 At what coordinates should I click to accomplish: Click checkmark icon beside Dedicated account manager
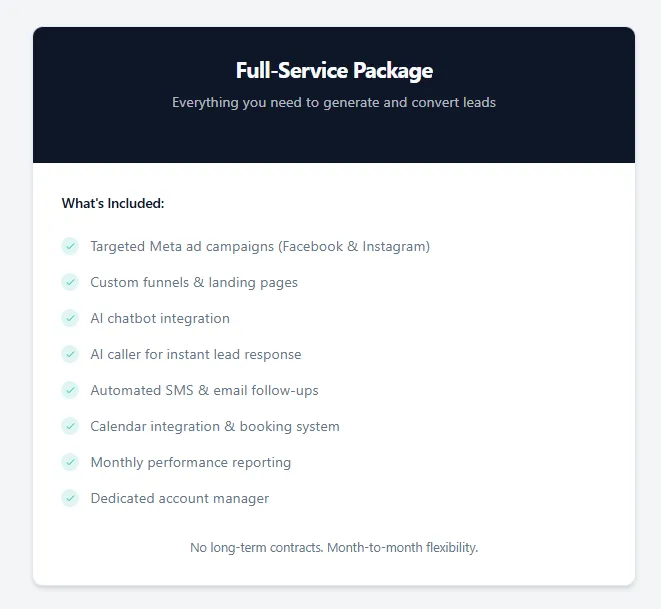click(70, 498)
